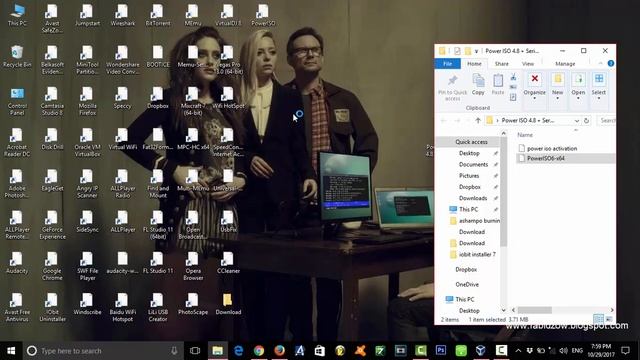This screenshot has height=360, width=640.
Task: Open iobit installer 7 folder in navigation pane
Action: click(477, 254)
